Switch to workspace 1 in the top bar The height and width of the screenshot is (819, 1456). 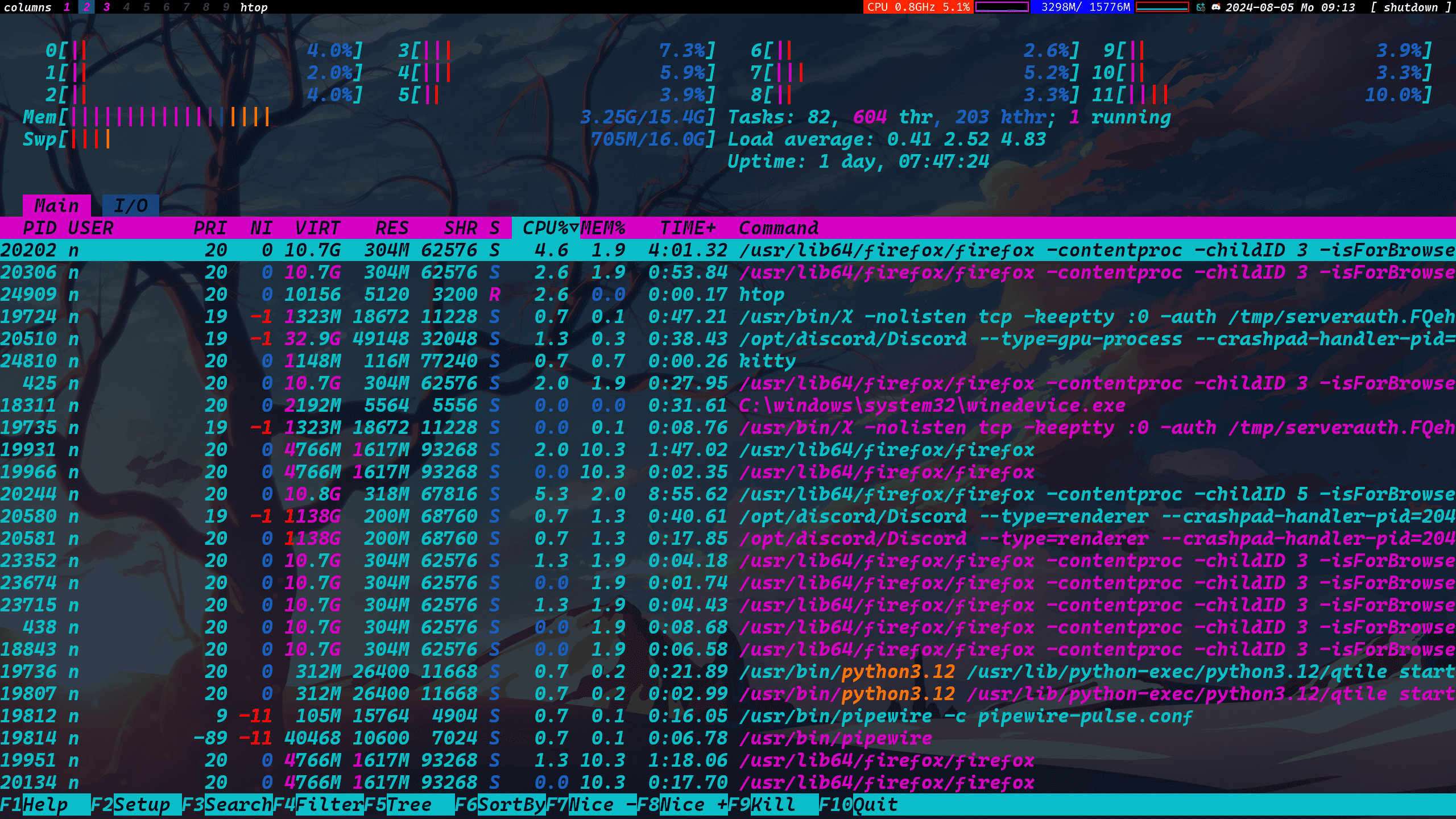pos(67,7)
